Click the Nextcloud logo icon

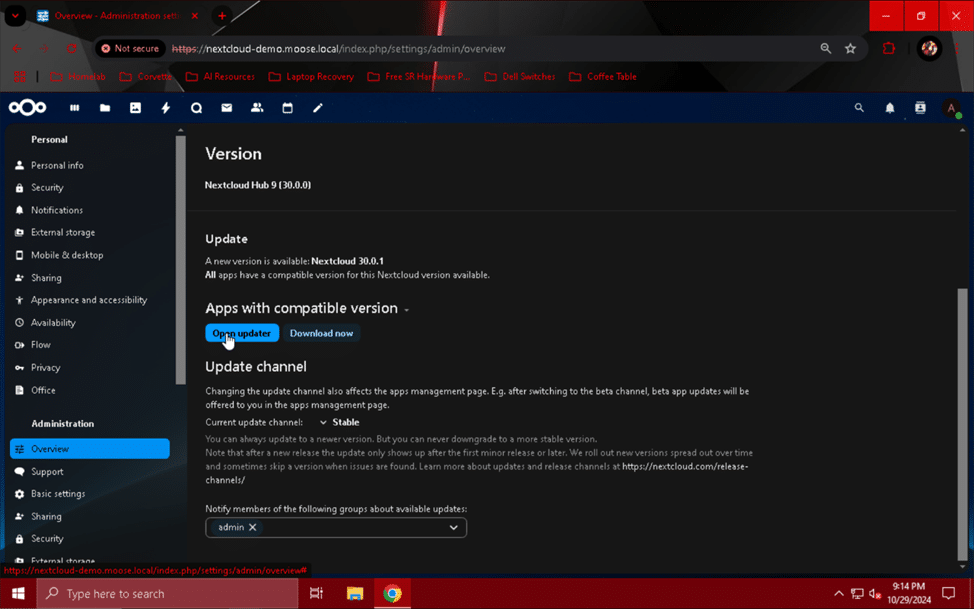(27, 108)
